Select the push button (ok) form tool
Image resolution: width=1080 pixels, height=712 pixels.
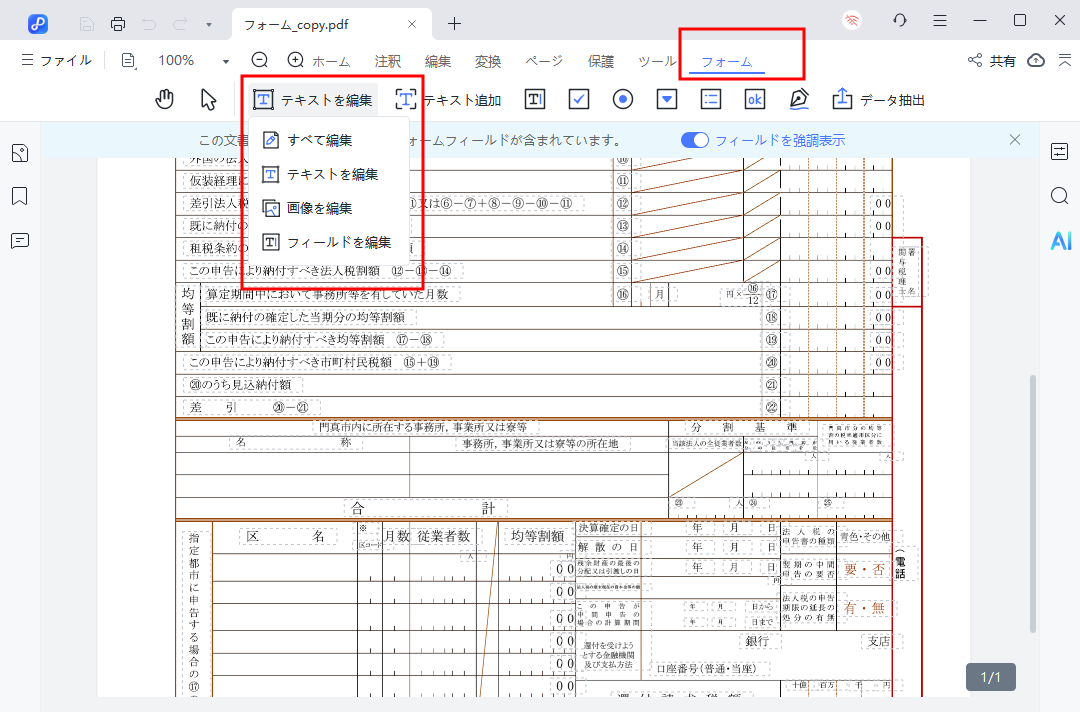pos(753,98)
